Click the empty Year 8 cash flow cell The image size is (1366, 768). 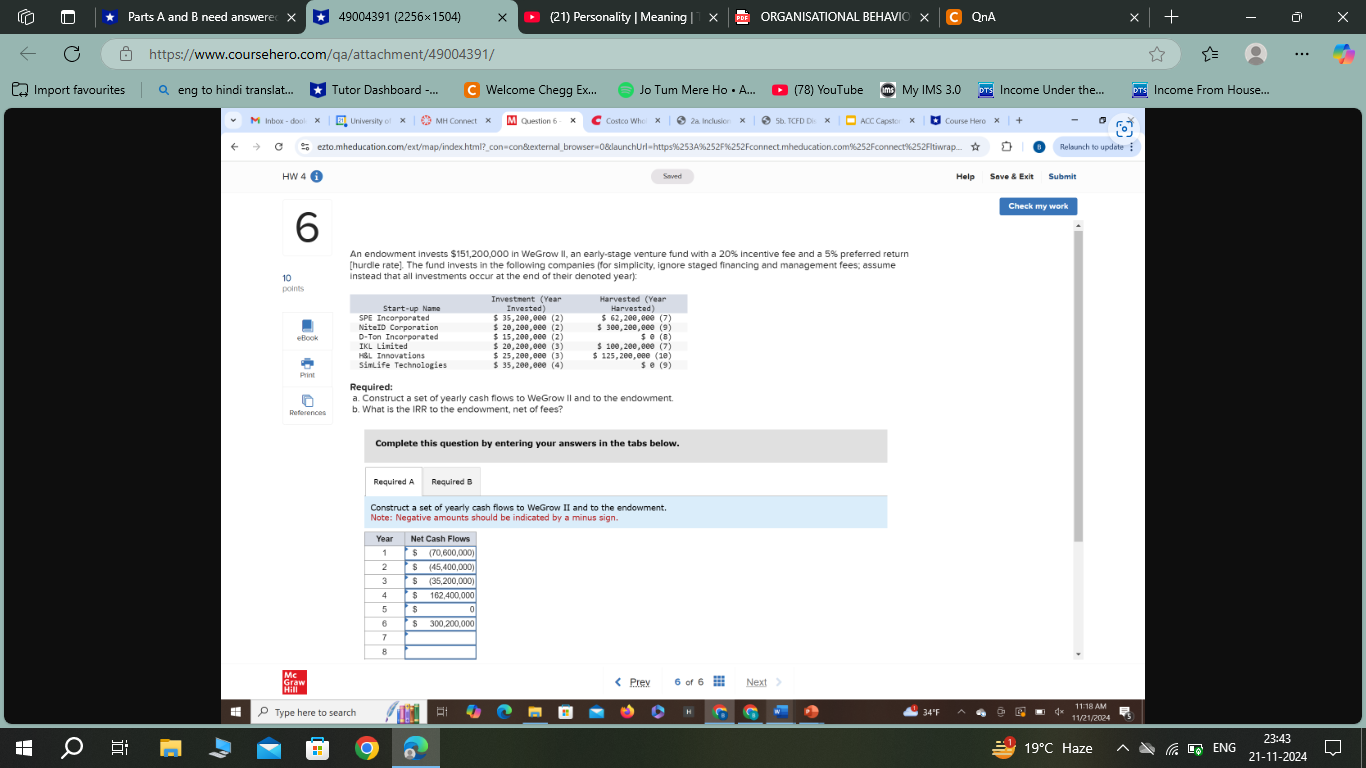pos(440,651)
